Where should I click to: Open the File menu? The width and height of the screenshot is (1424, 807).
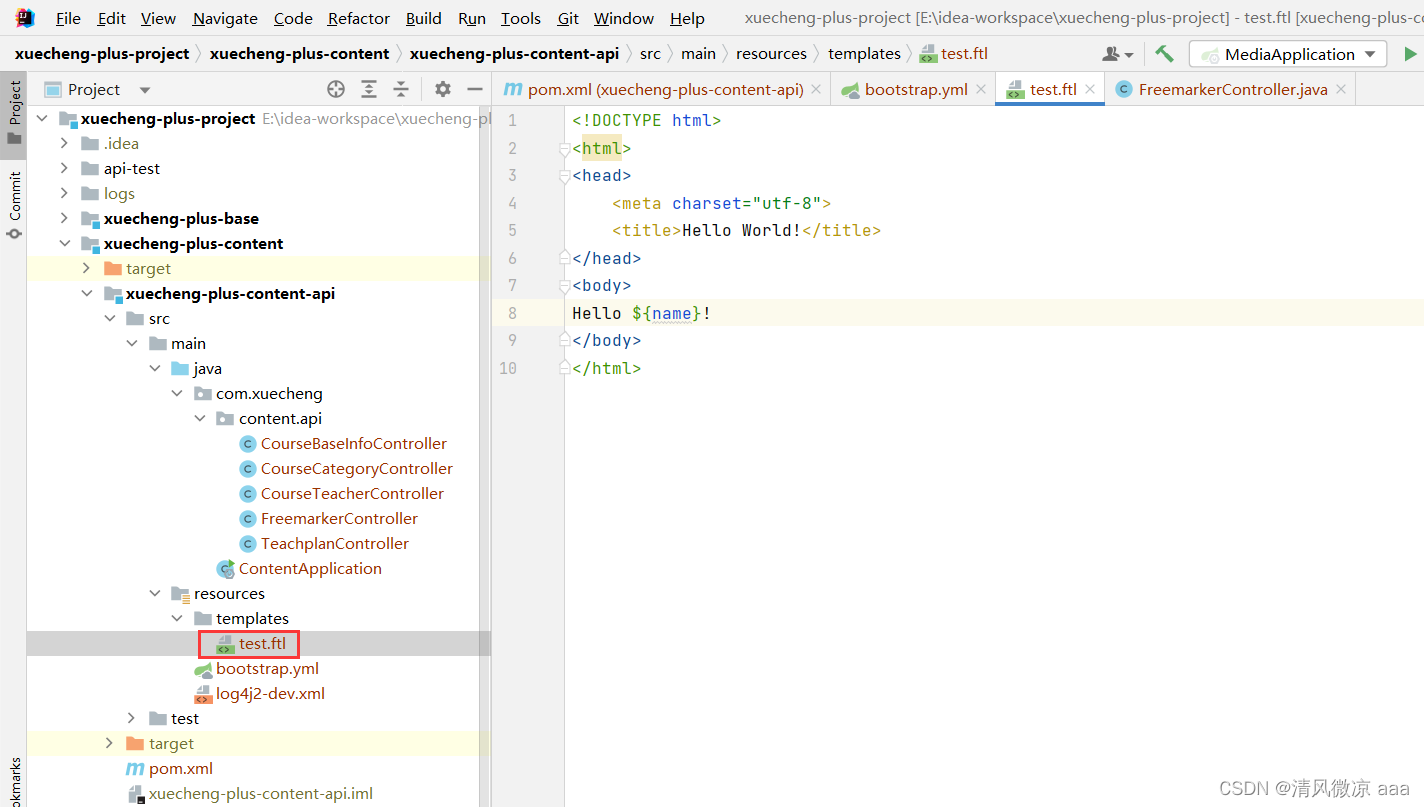click(x=69, y=18)
